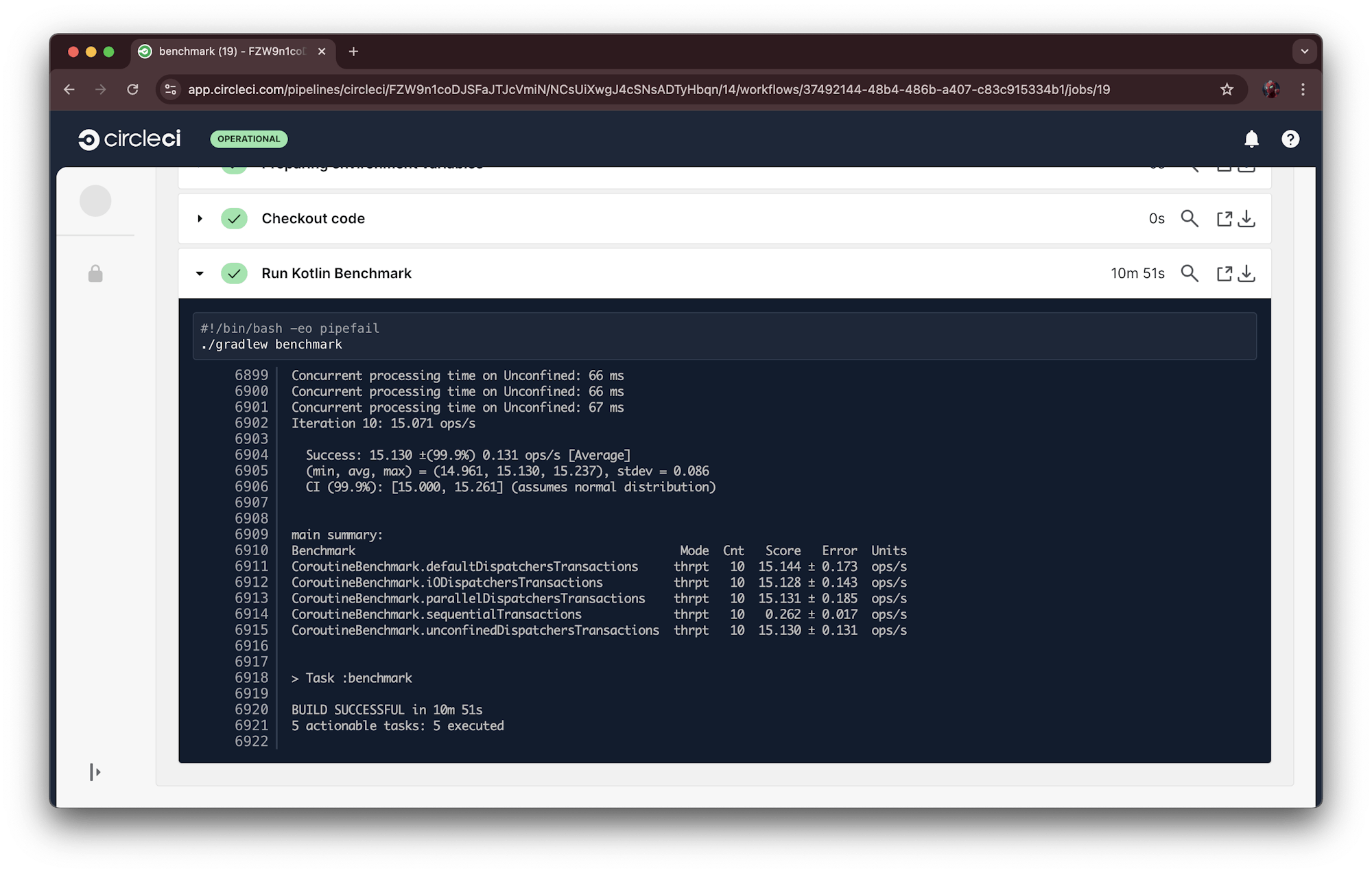Collapse the Run Kotlin Benchmark step

point(200,273)
